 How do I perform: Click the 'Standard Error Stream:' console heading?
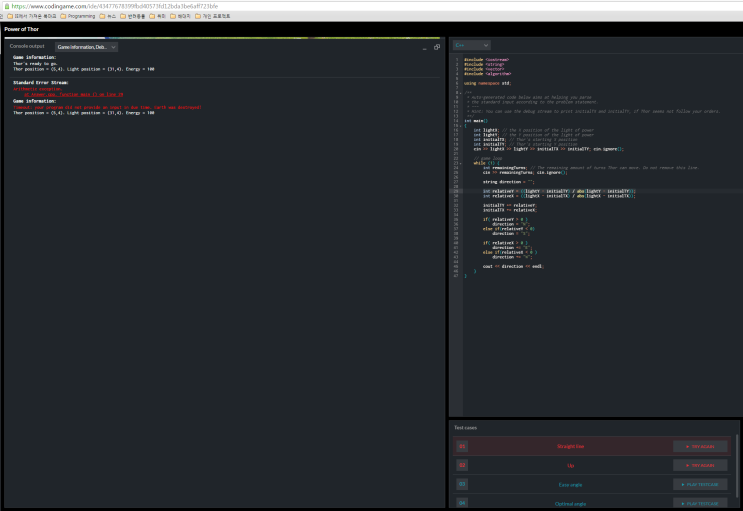click(x=41, y=82)
